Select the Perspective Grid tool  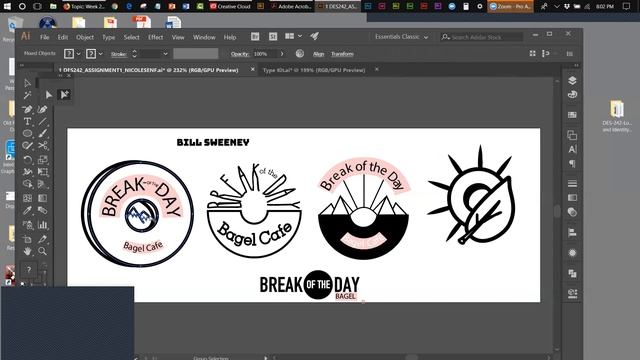tap(42, 184)
